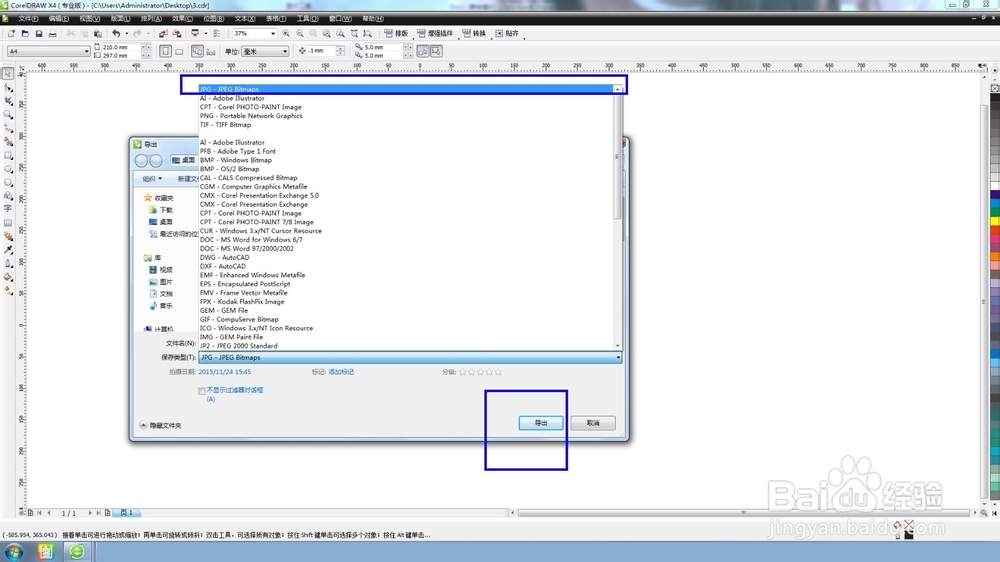Select 桌面 in the dialog sidebar
This screenshot has width=1000, height=562.
pos(160,222)
